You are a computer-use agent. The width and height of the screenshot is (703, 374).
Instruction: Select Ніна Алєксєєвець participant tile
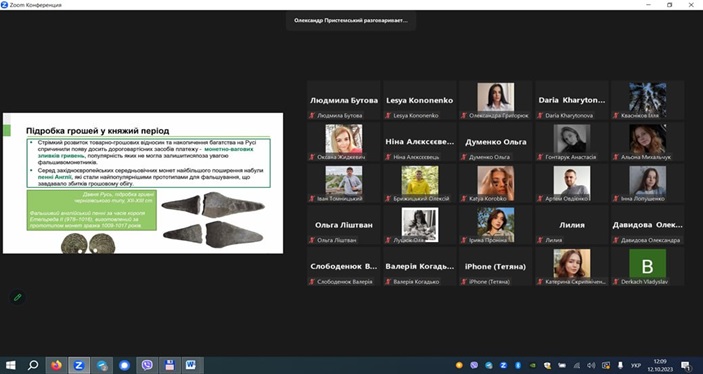420,142
